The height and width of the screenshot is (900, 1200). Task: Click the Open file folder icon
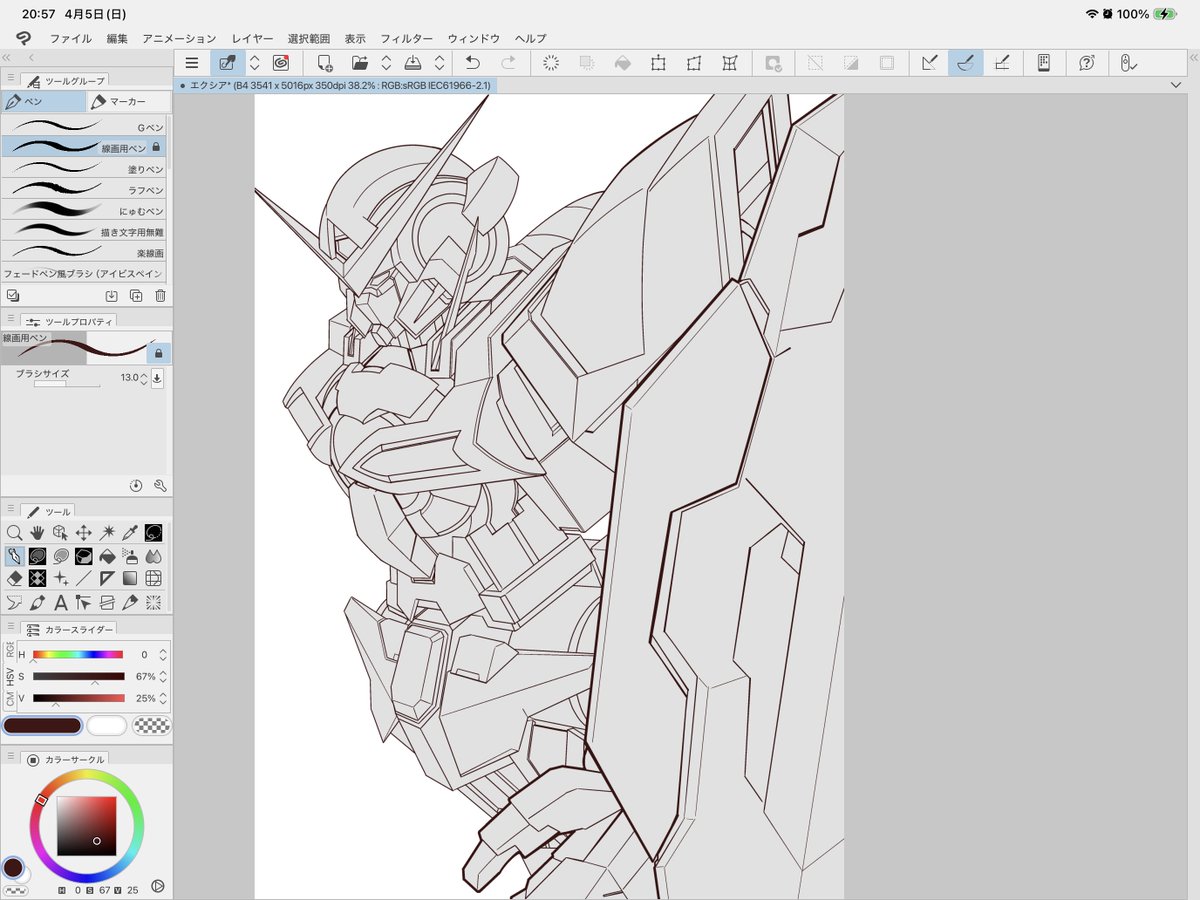360,63
